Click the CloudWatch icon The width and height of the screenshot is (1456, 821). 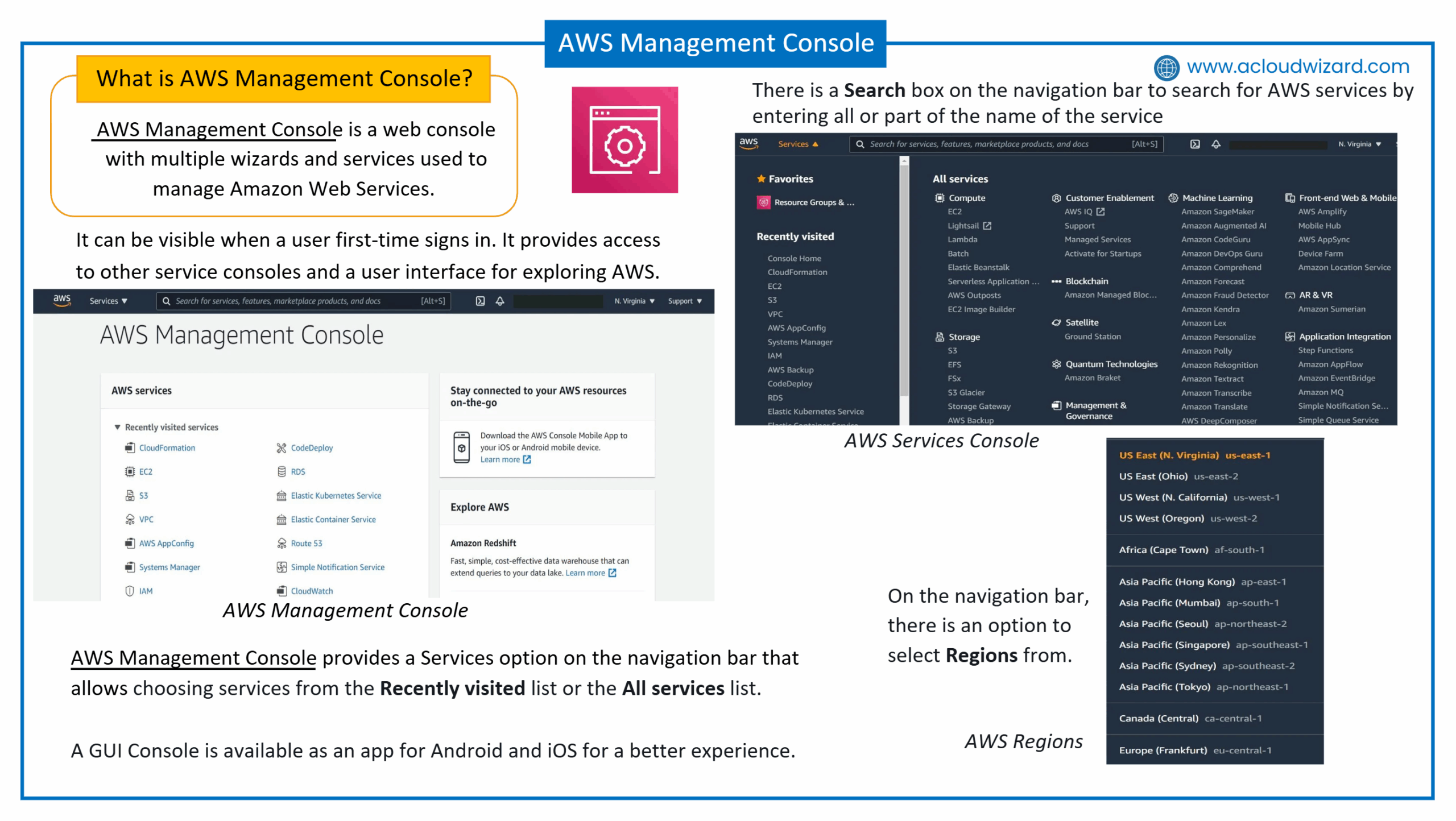pyautogui.click(x=282, y=591)
